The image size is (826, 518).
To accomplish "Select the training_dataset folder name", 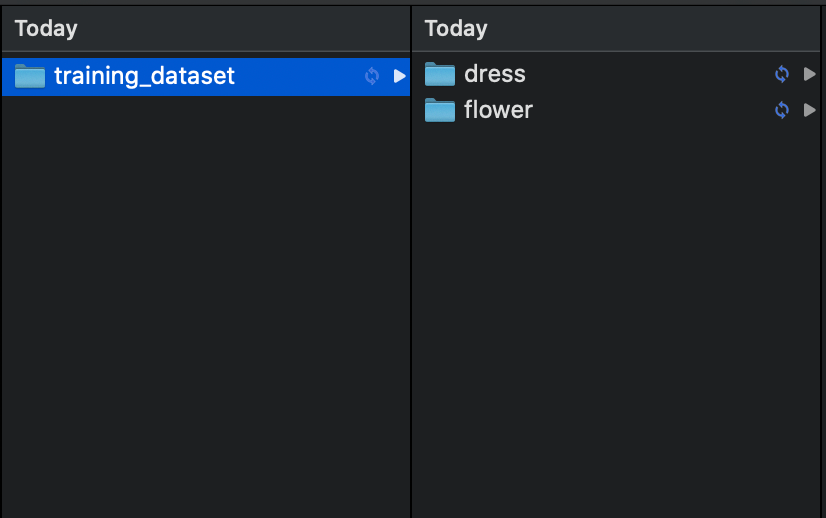I will pyautogui.click(x=144, y=76).
